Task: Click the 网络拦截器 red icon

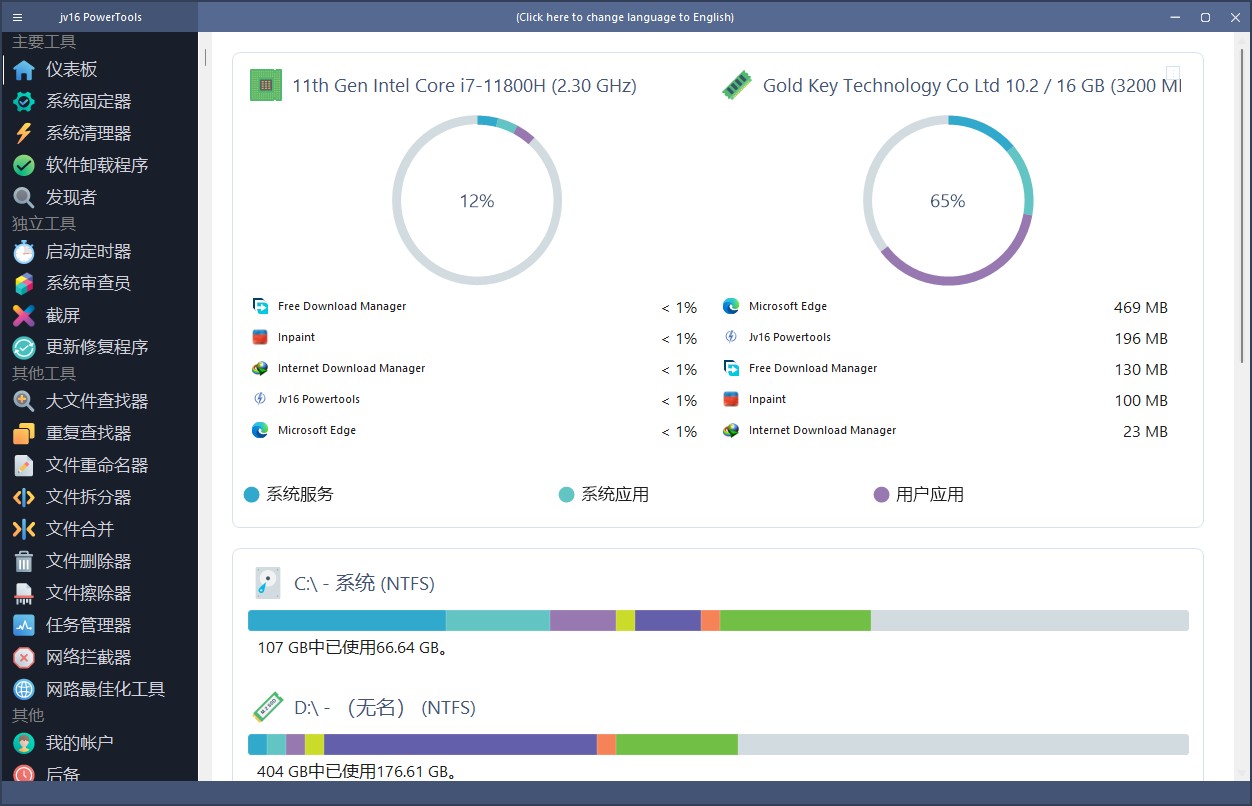Action: [x=24, y=658]
